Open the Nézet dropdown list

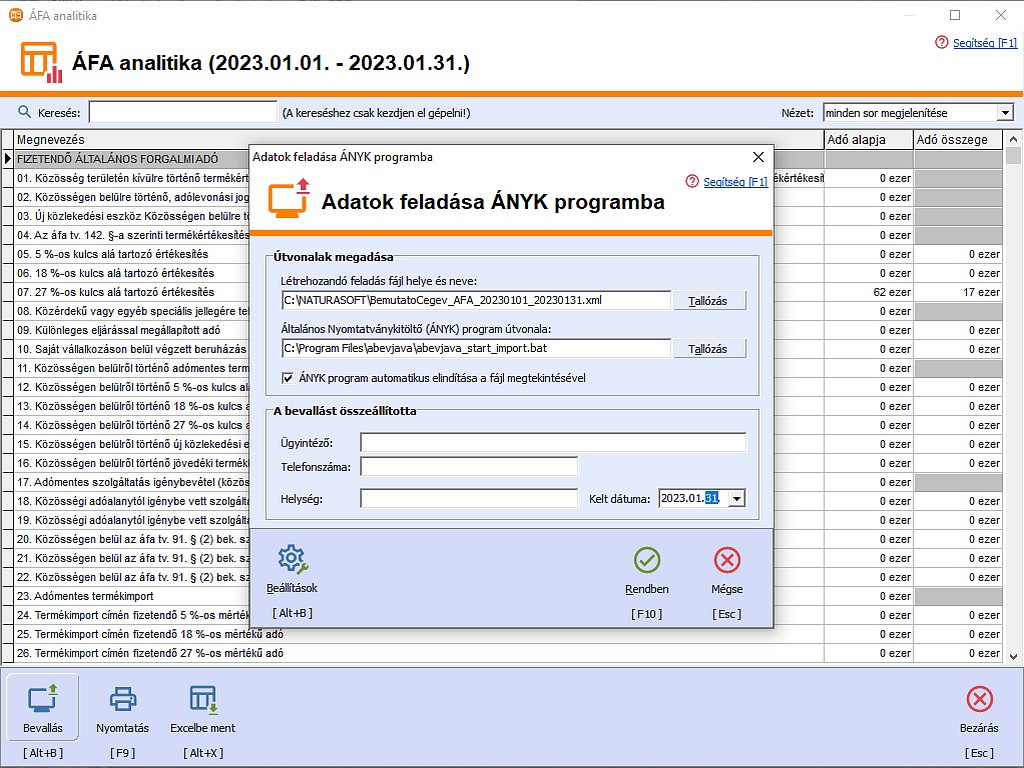pyautogui.click(x=1005, y=113)
